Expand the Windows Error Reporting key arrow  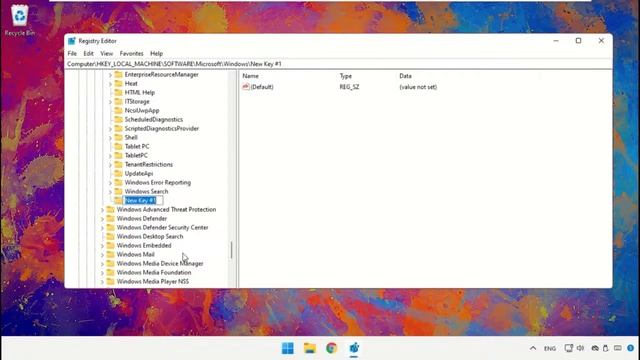pyautogui.click(x=110, y=182)
